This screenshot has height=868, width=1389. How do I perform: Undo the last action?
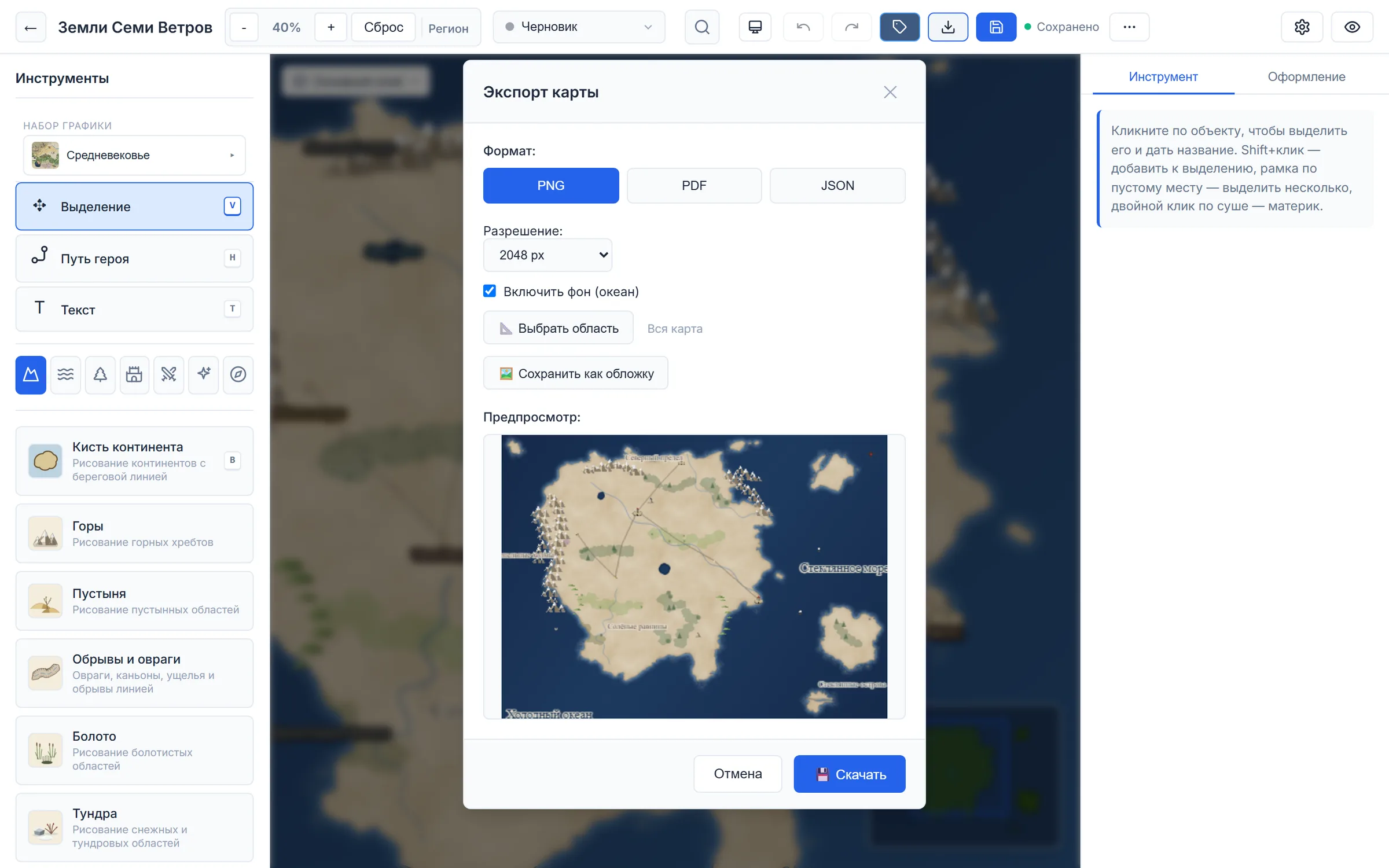pyautogui.click(x=803, y=27)
